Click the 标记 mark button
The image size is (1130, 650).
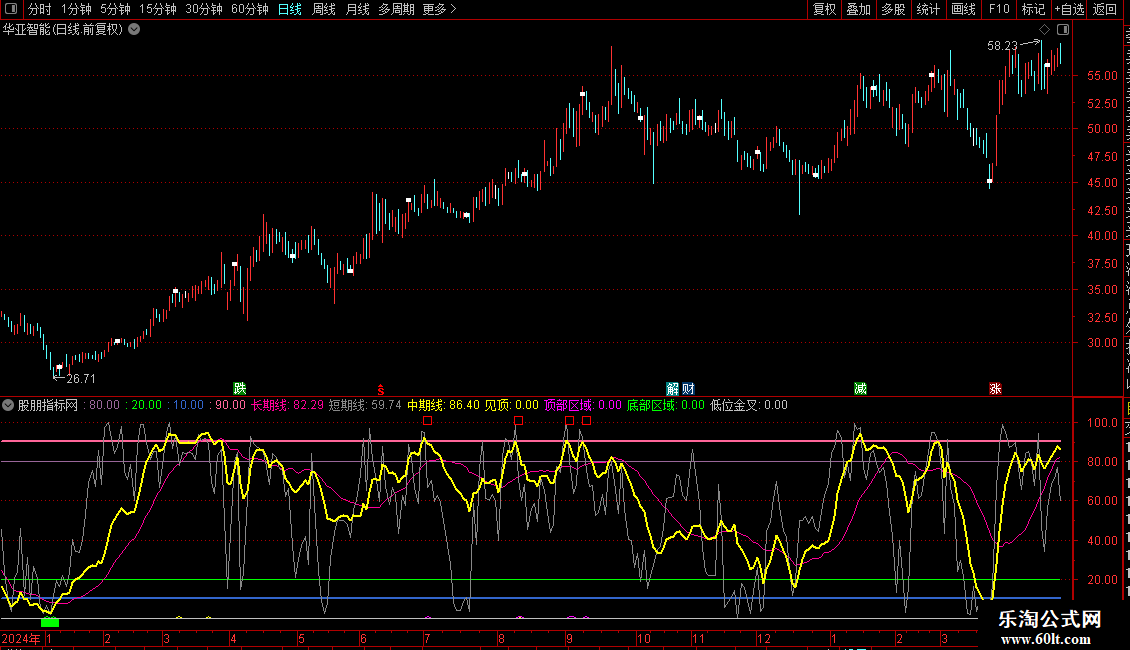click(1033, 9)
